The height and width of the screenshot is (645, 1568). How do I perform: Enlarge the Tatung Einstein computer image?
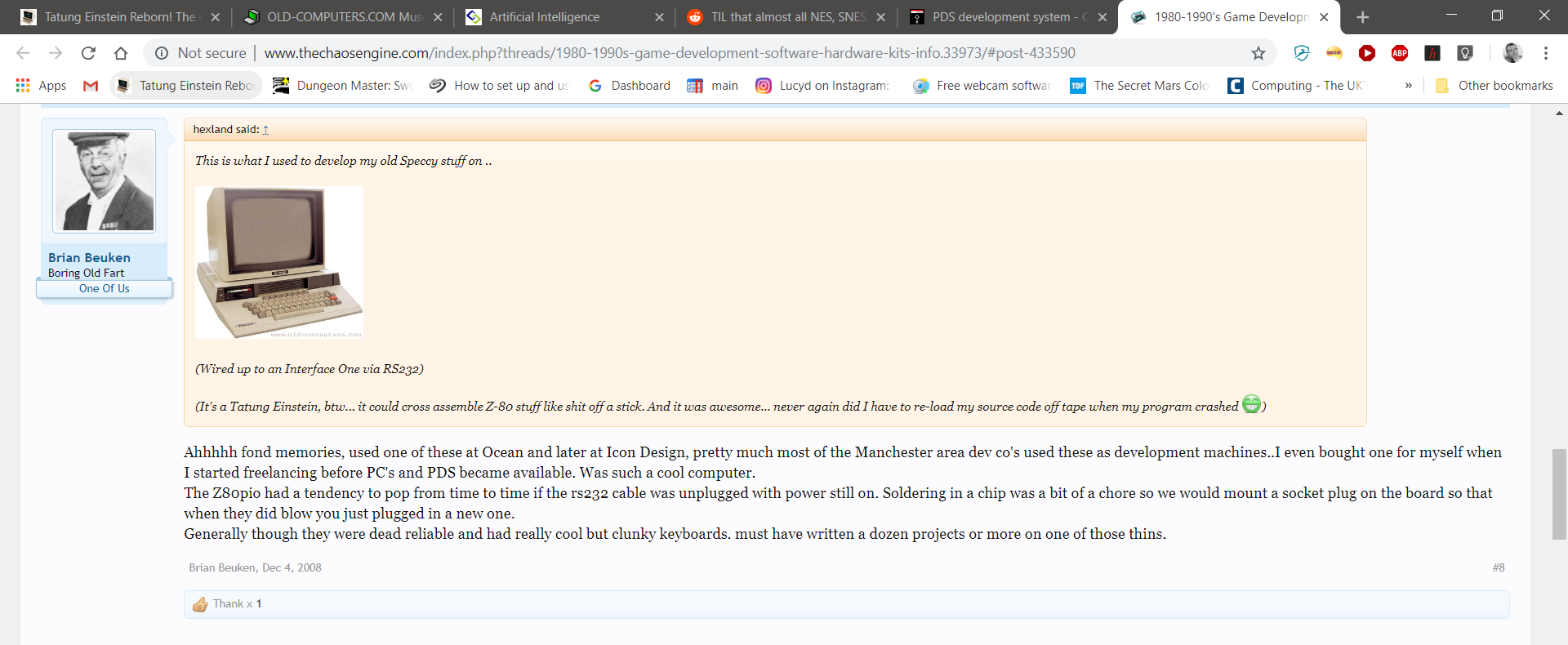click(x=279, y=262)
